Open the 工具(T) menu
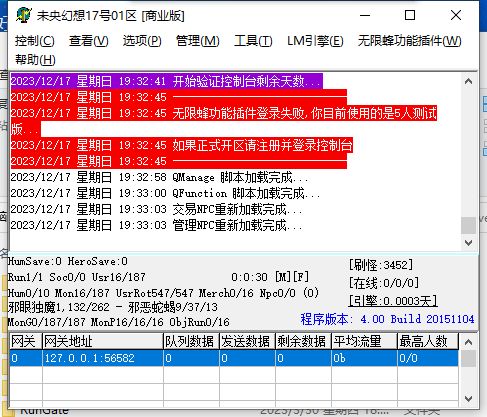Image resolution: width=487 pixels, height=417 pixels. pos(253,41)
